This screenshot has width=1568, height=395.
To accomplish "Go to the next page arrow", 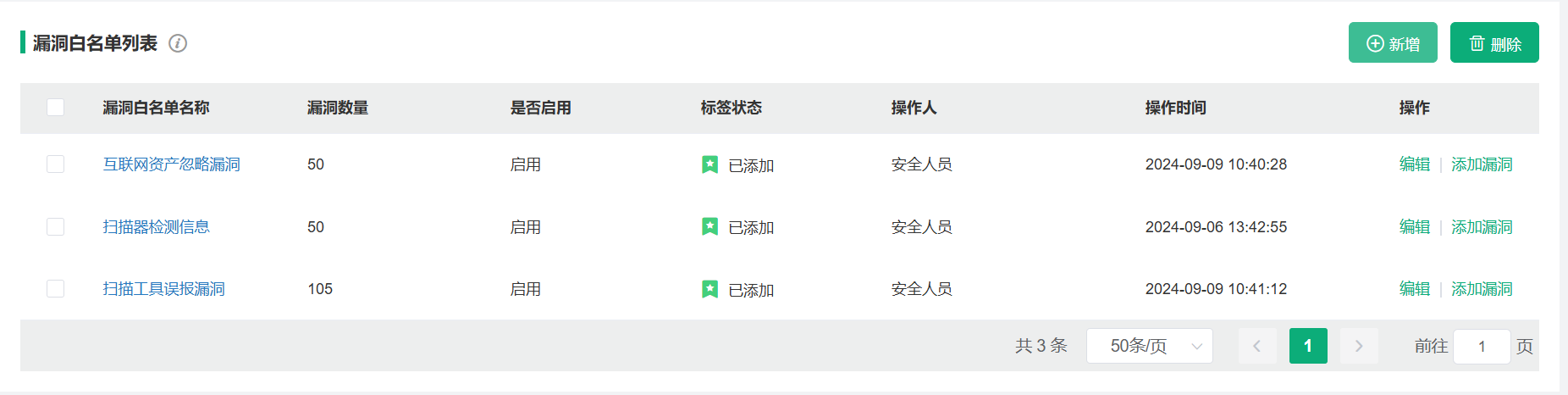I will tap(1359, 346).
